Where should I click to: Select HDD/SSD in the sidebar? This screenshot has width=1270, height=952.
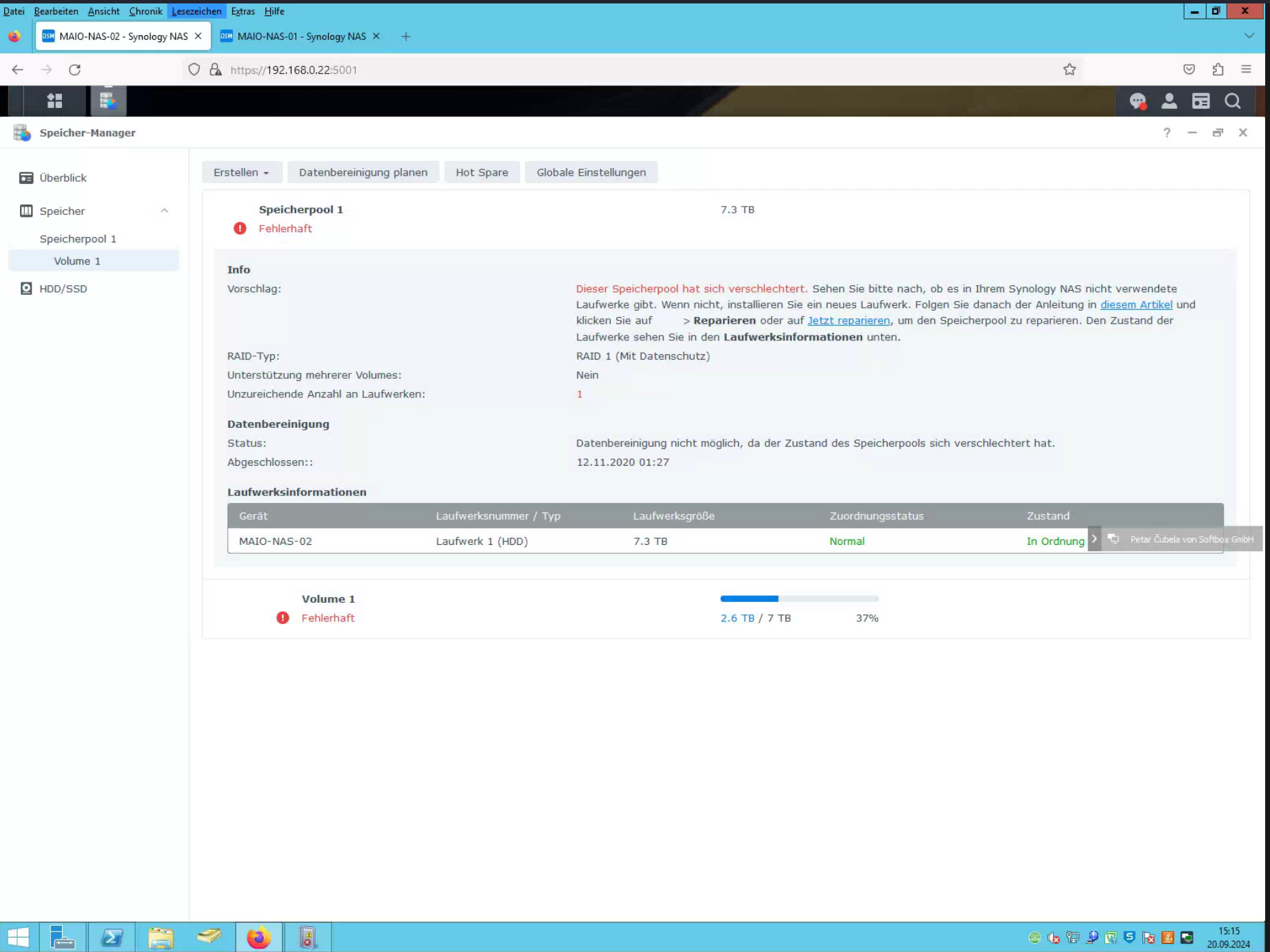[x=63, y=289]
